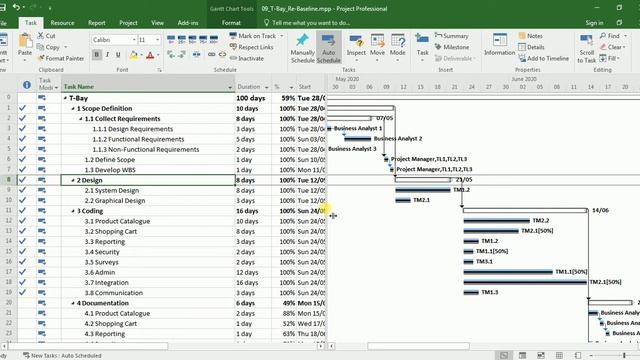Click the Undo arrow in quick access toolbar
640x360 pixels.
(x=16, y=7)
